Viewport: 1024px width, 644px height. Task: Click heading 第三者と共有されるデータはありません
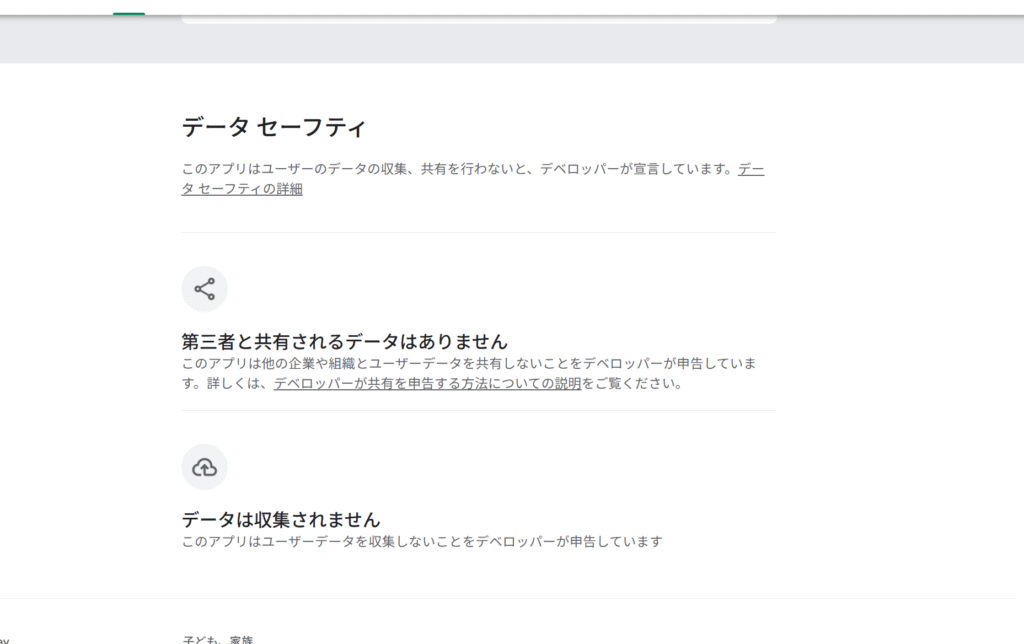(x=344, y=341)
